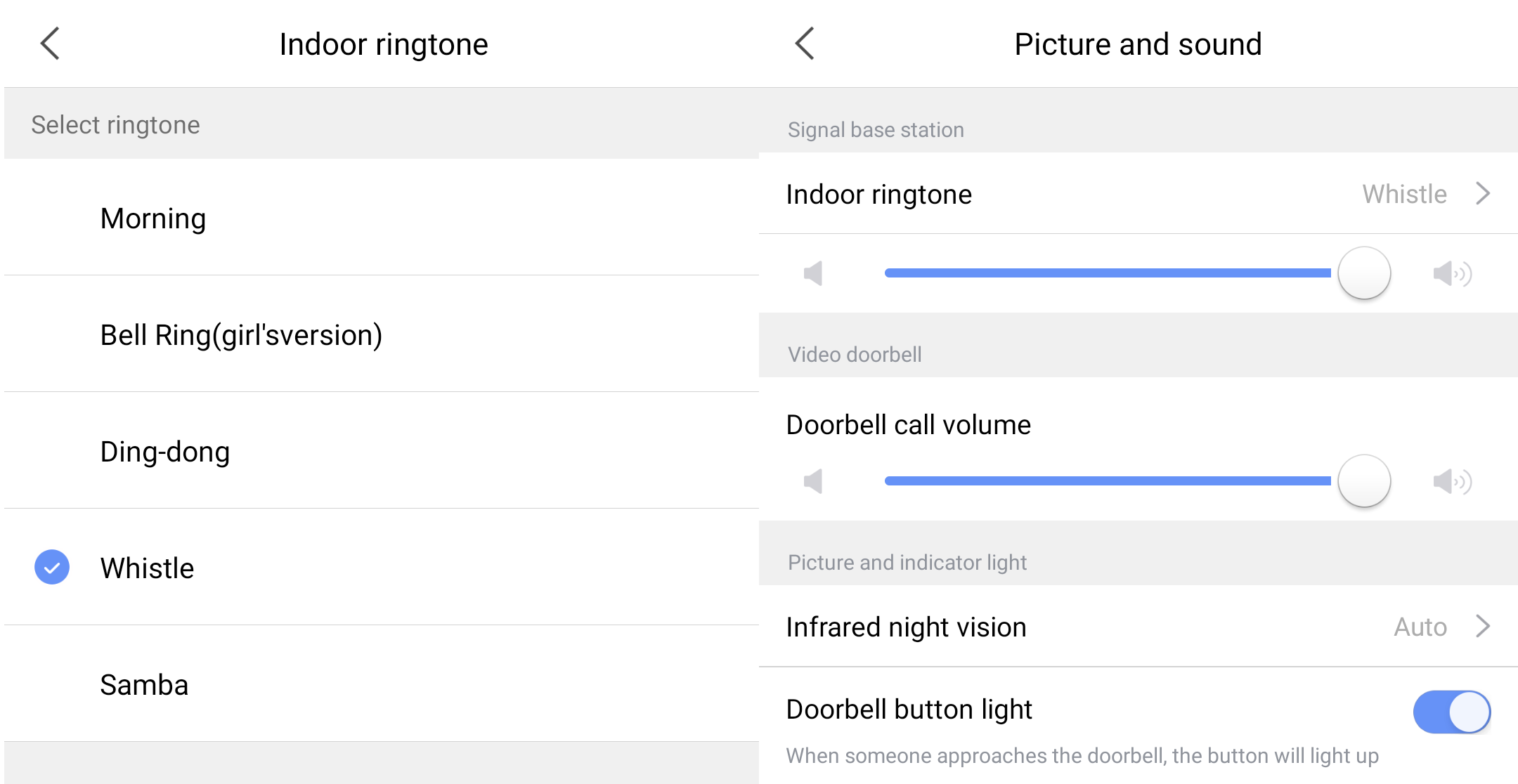Click the indoor ringtone volume slider handle
This screenshot has width=1518, height=784.
pos(1364,273)
